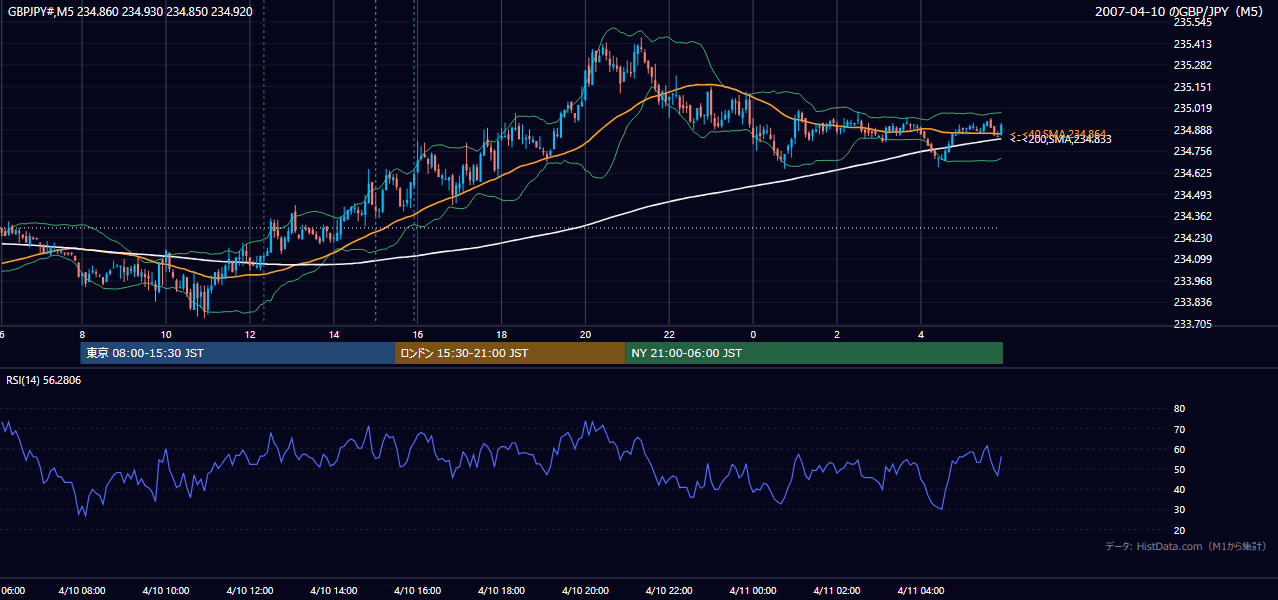Click hour tick 8 on the price chart axis

coord(82,334)
